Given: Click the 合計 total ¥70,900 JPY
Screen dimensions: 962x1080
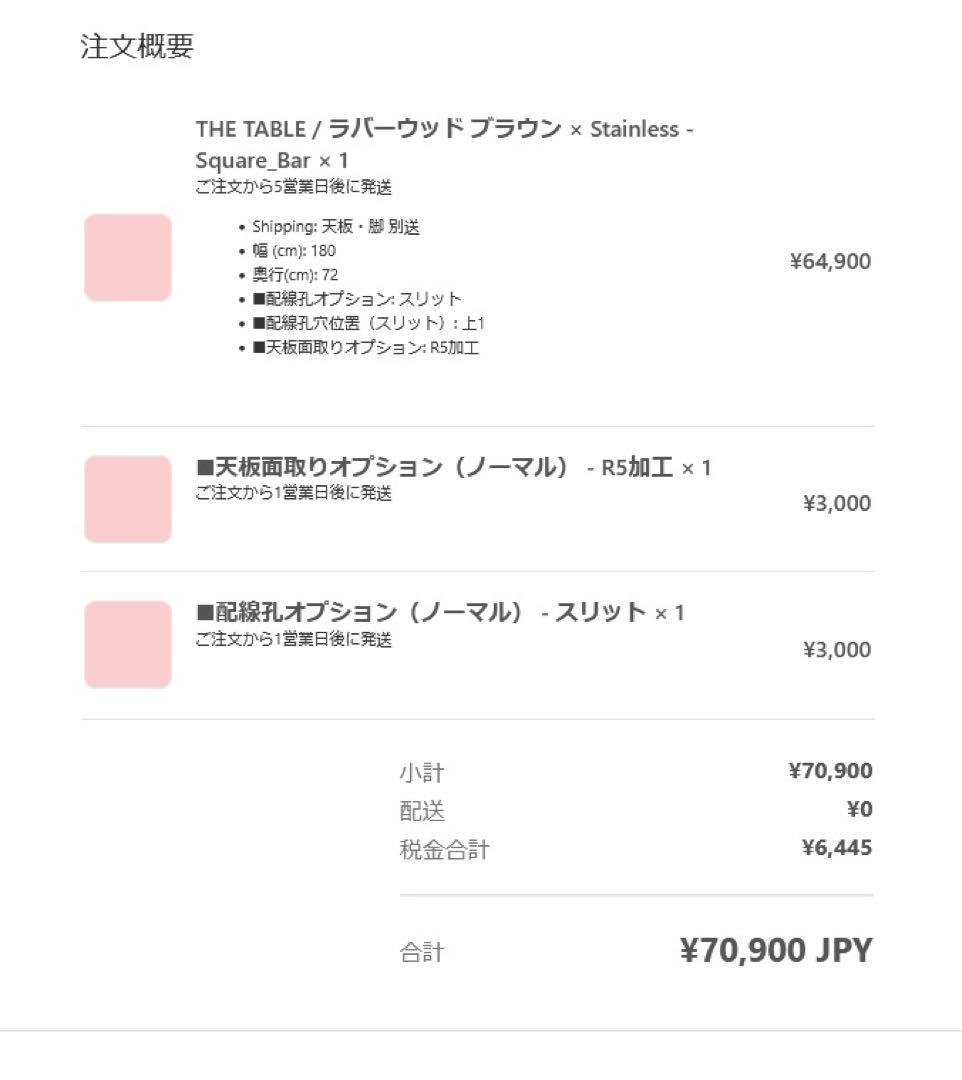Looking at the screenshot, I should 776,951.
